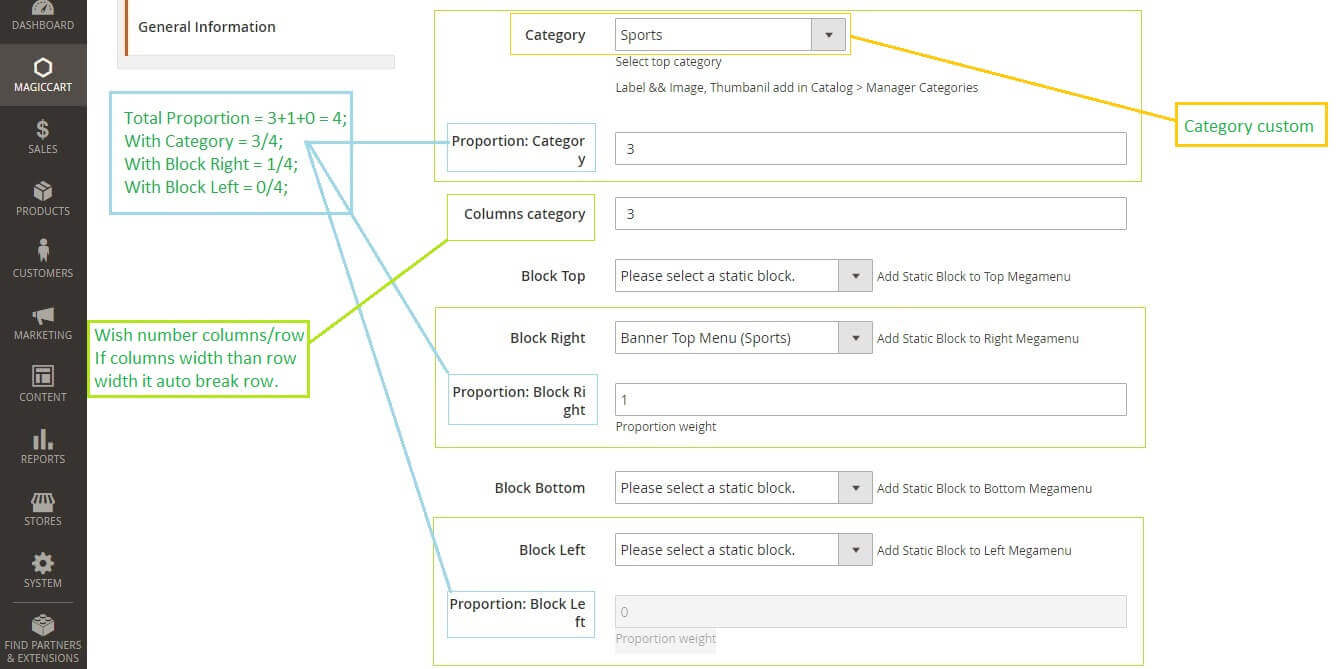The width and height of the screenshot is (1343, 669).
Task: Focus the Columns category input field
Action: (870, 214)
